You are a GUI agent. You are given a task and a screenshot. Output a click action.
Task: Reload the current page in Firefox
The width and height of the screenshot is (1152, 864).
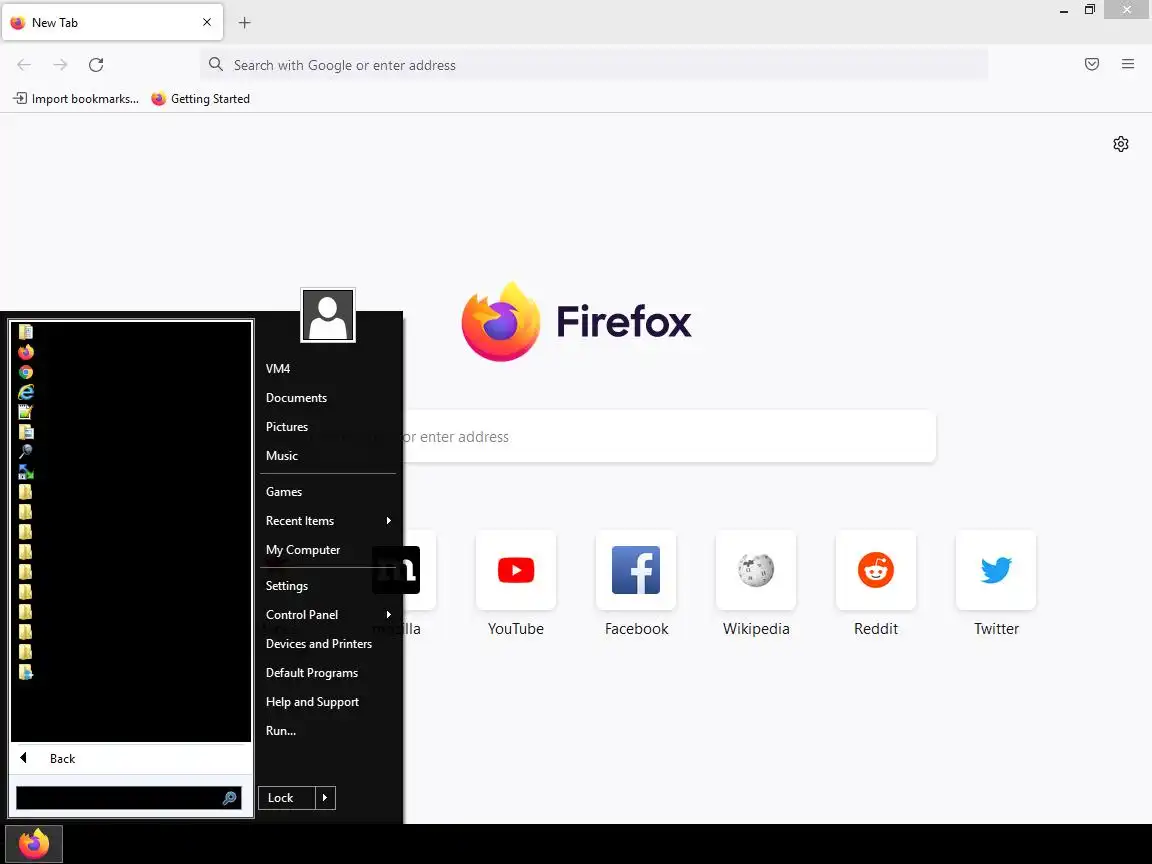[x=96, y=65]
